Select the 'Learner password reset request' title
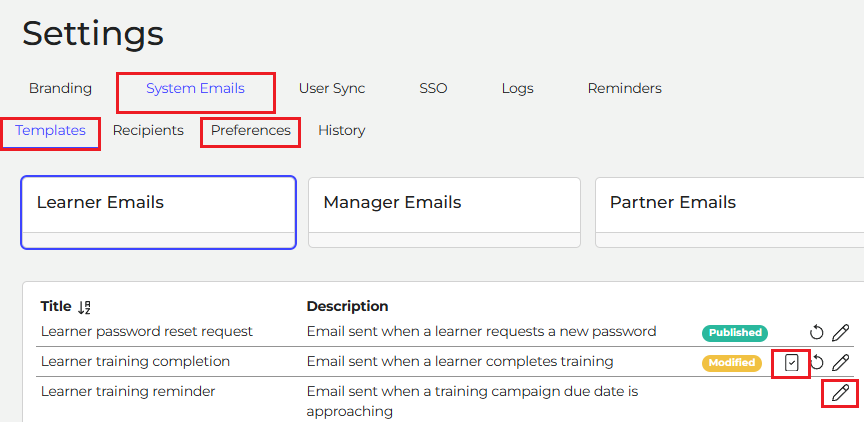This screenshot has height=422, width=864. pyautogui.click(x=147, y=331)
